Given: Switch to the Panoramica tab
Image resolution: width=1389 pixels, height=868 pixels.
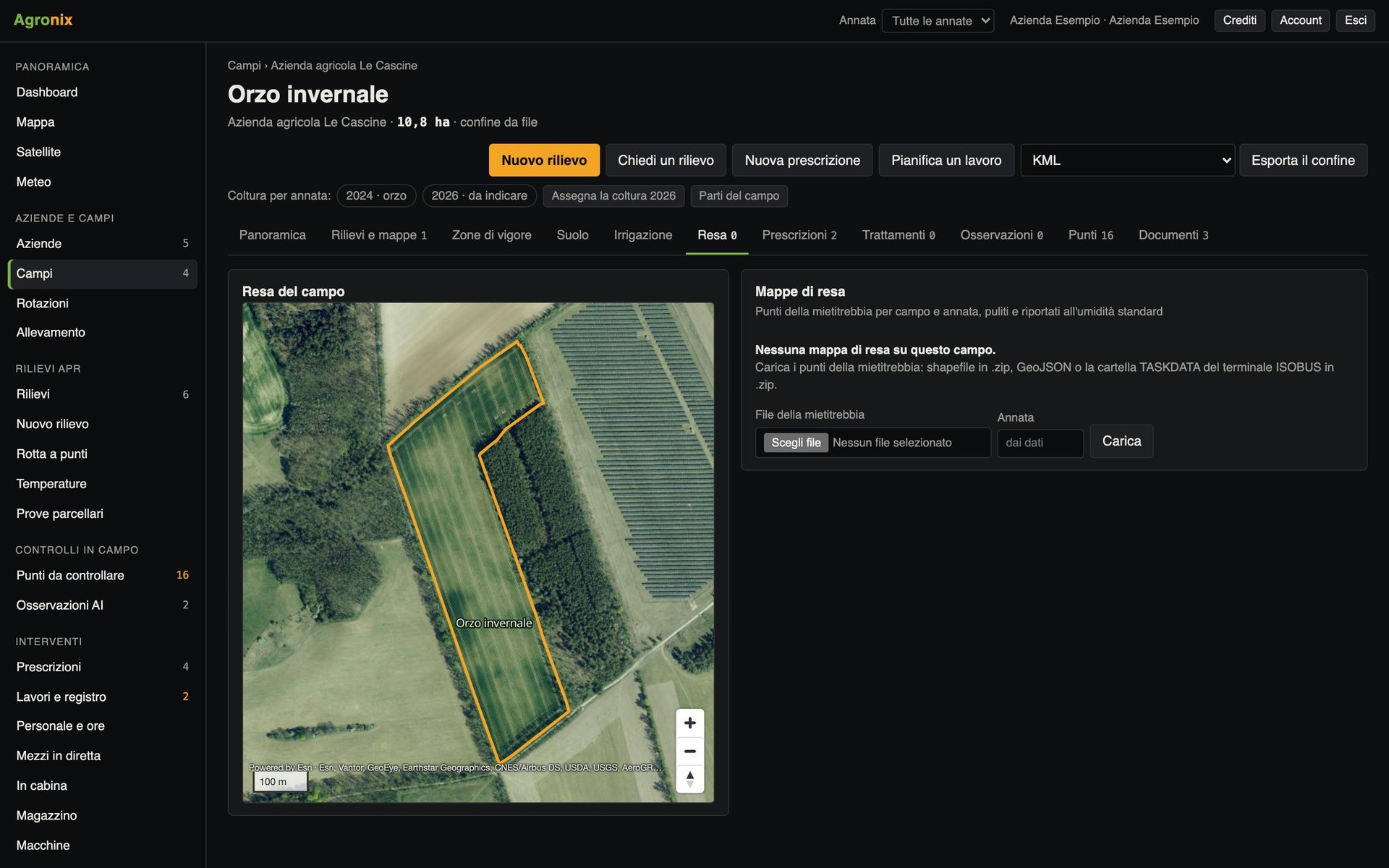Looking at the screenshot, I should [272, 235].
